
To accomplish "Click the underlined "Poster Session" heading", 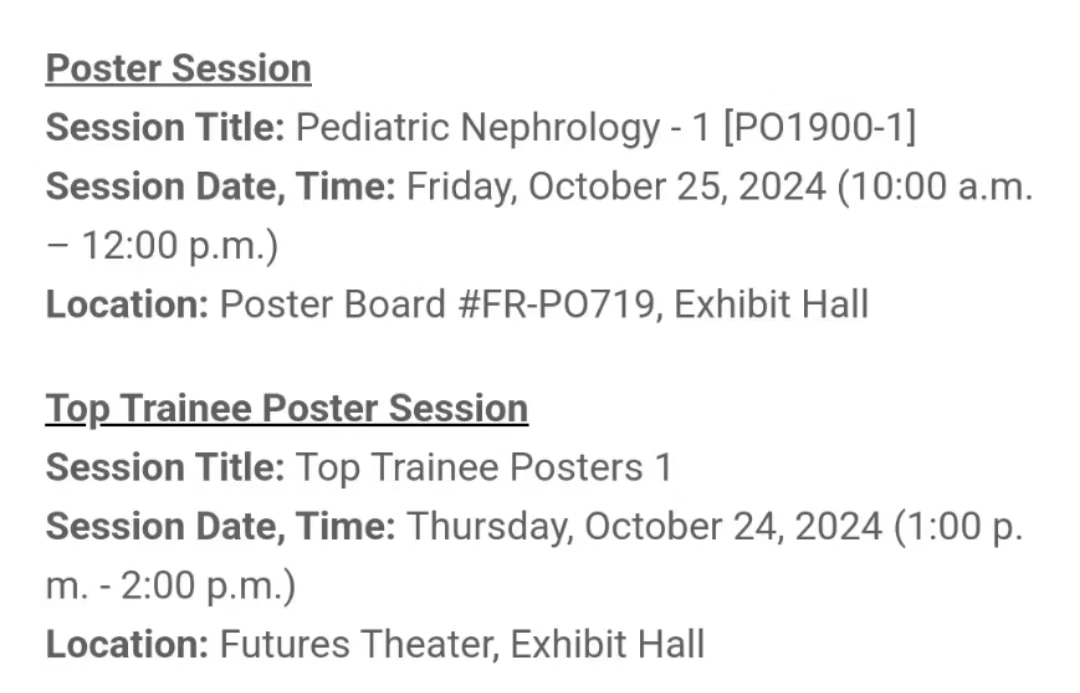I will (178, 69).
